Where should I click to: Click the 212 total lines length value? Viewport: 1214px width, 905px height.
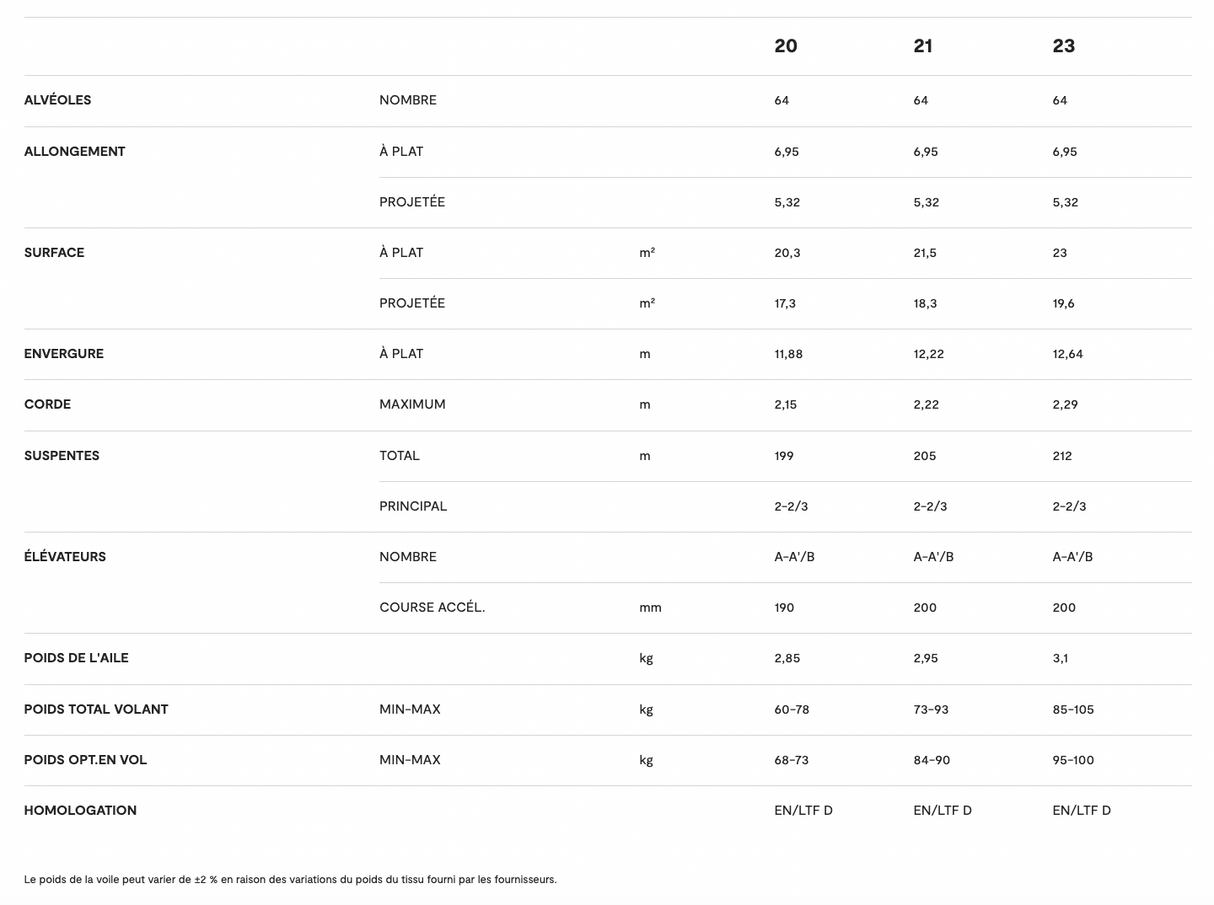pyautogui.click(x=1062, y=456)
